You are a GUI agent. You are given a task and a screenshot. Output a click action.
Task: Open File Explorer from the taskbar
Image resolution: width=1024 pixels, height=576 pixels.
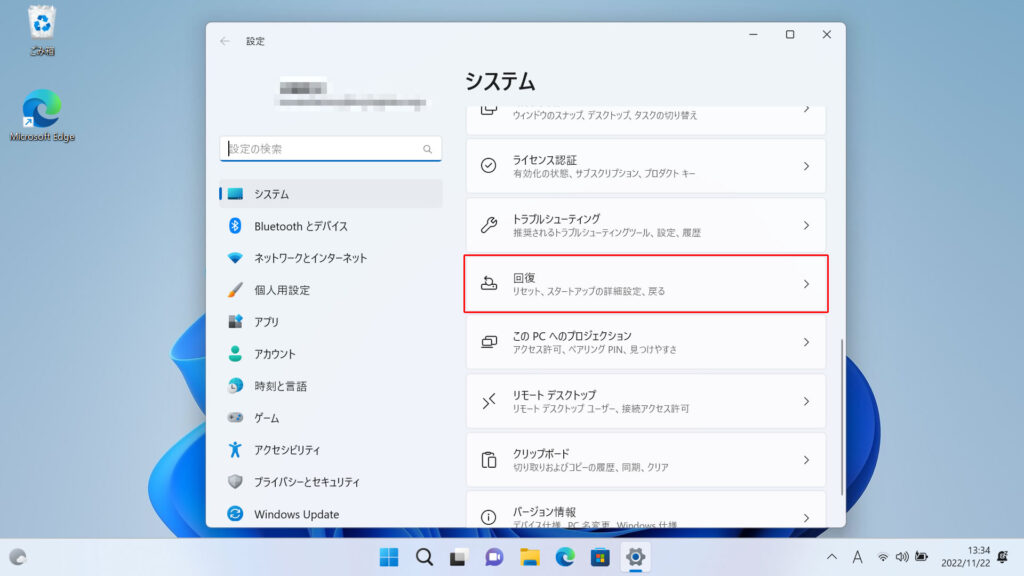tap(530, 557)
